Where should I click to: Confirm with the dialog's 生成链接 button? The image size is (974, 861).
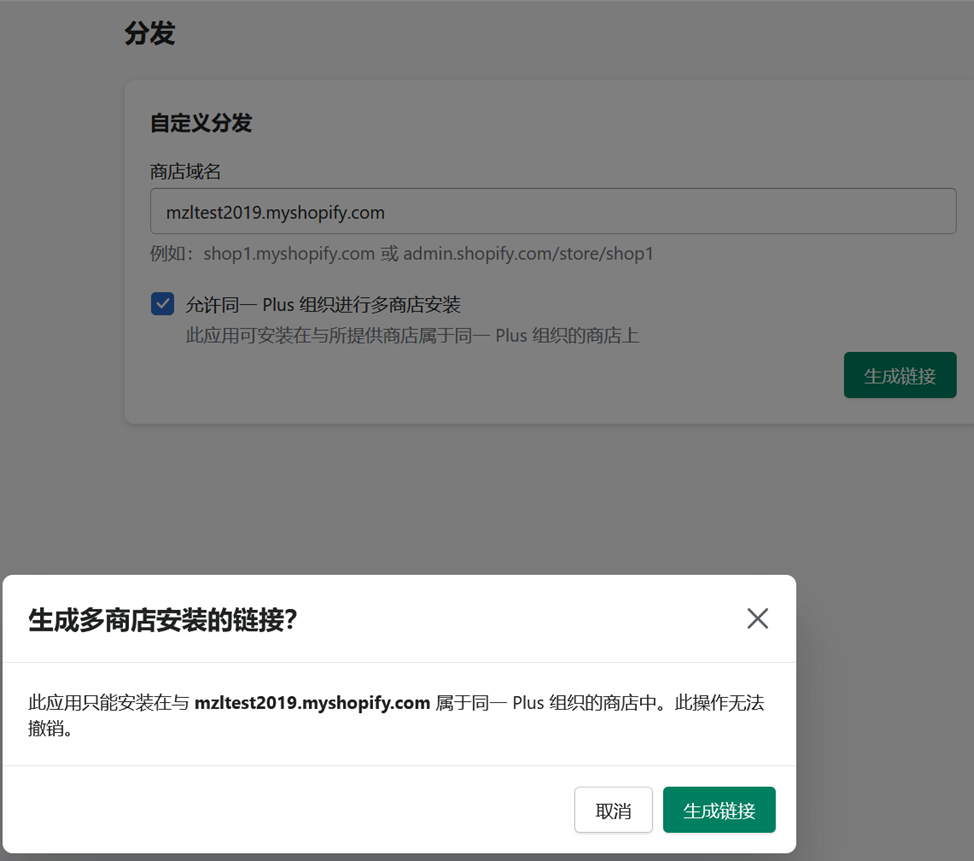coord(719,810)
